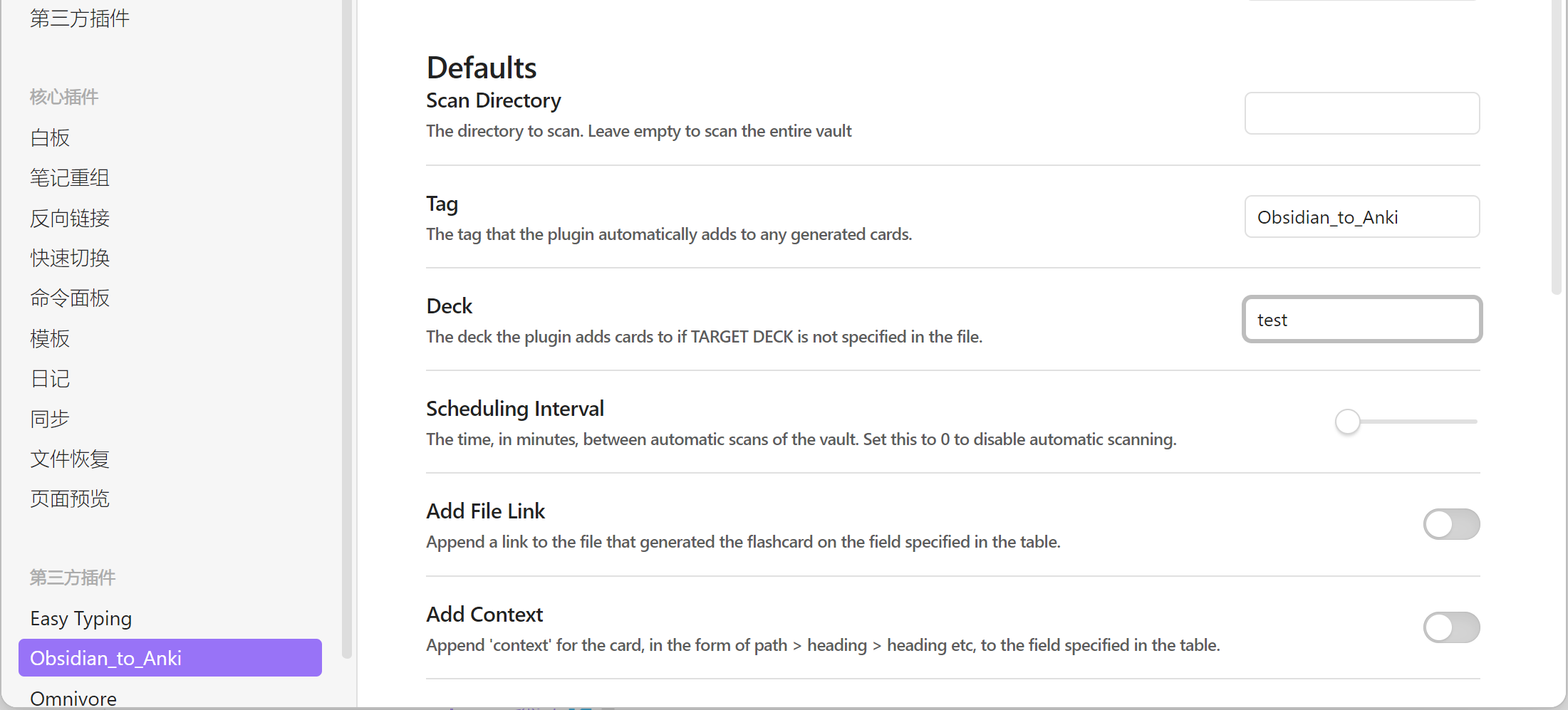1568x710 pixels.
Task: Open the 模板 settings tab
Action: [50, 338]
